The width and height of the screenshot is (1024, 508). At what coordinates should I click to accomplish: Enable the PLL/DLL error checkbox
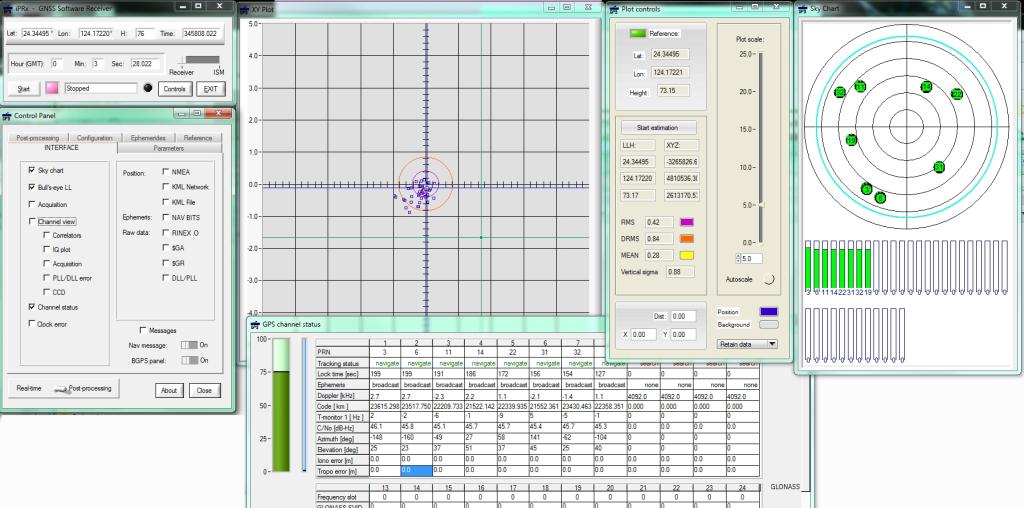tap(46, 278)
